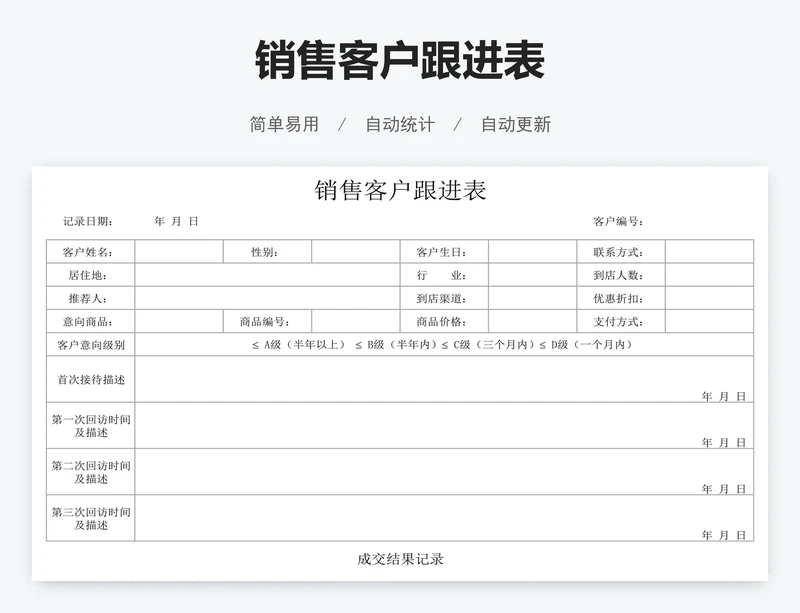Click the empty cell next to 客户生日
The image size is (800, 613).
[533, 252]
